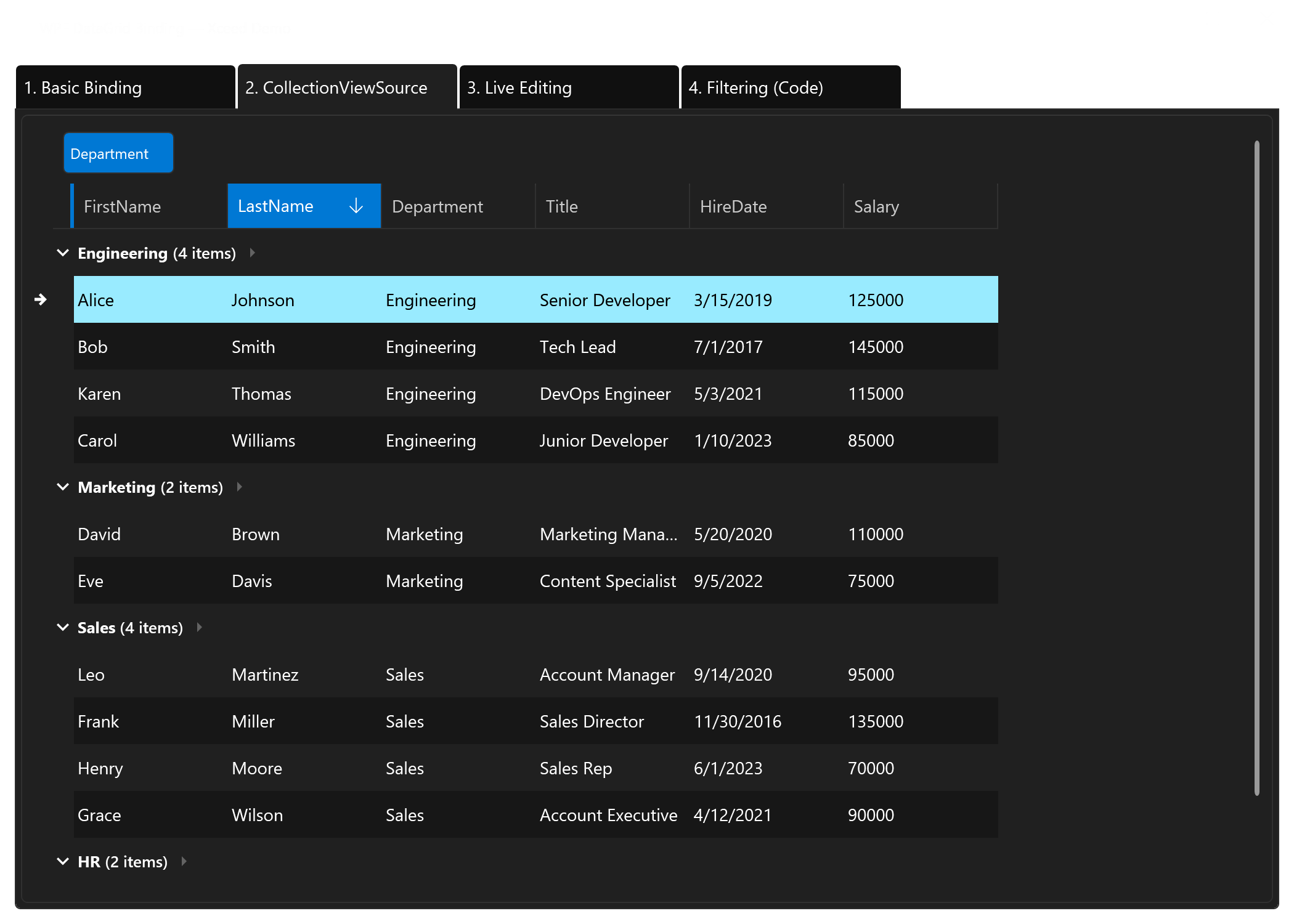Click the descending sort arrow in the LastName header

356,206
